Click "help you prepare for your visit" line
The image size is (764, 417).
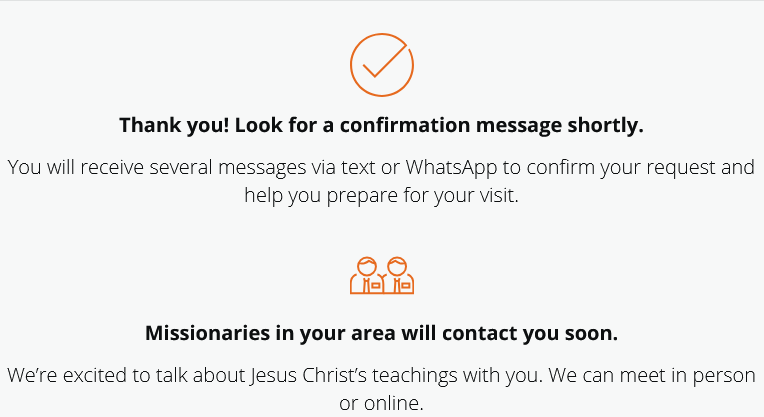382,195
